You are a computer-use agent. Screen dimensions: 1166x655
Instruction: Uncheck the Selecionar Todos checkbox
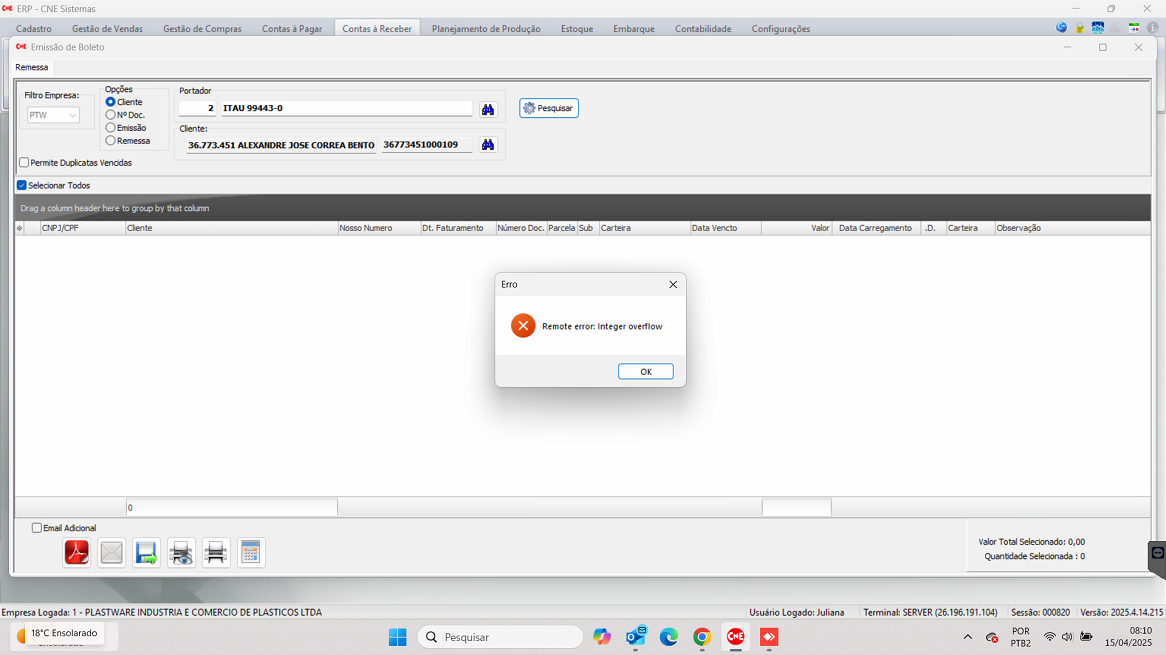click(22, 186)
